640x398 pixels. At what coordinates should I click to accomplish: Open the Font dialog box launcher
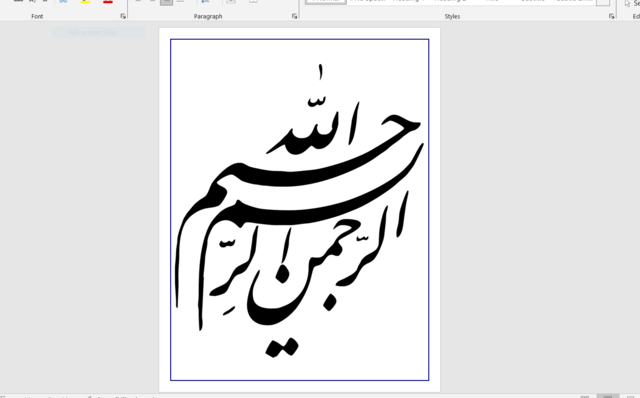coord(123,16)
